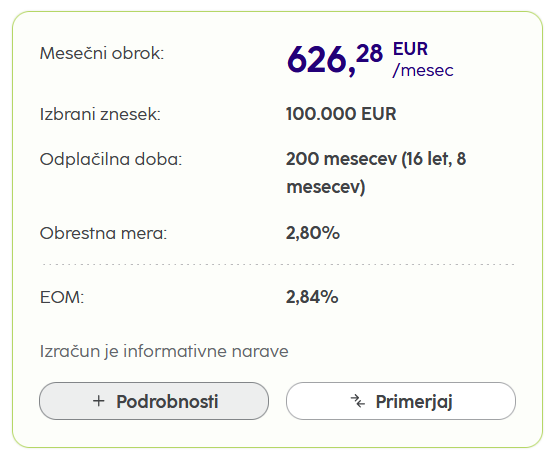The width and height of the screenshot is (554, 467).
Task: Click the 626,28 monthly payment amount
Action: point(335,59)
